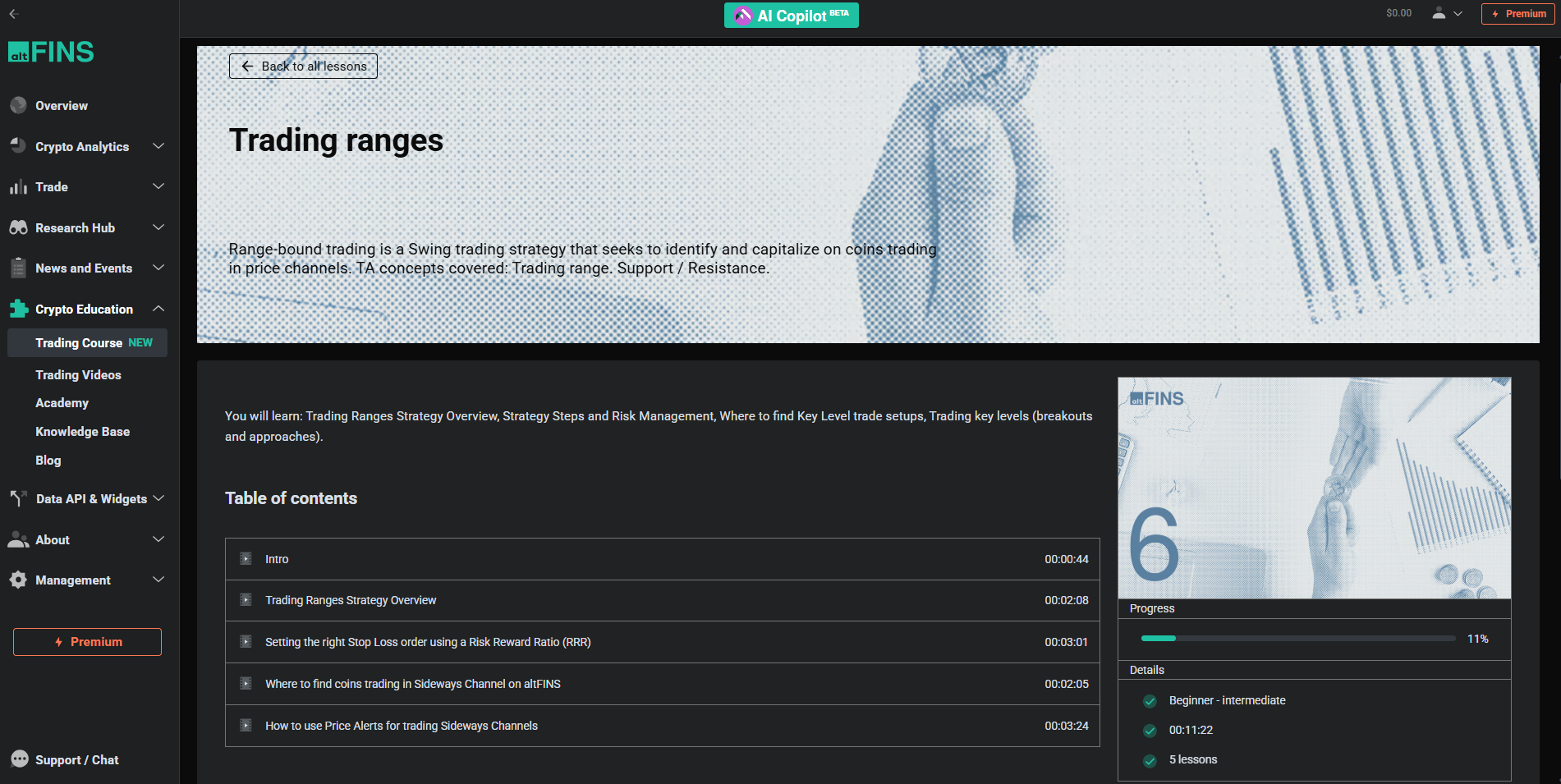Click the play icon beside Intro lesson

tap(246, 559)
